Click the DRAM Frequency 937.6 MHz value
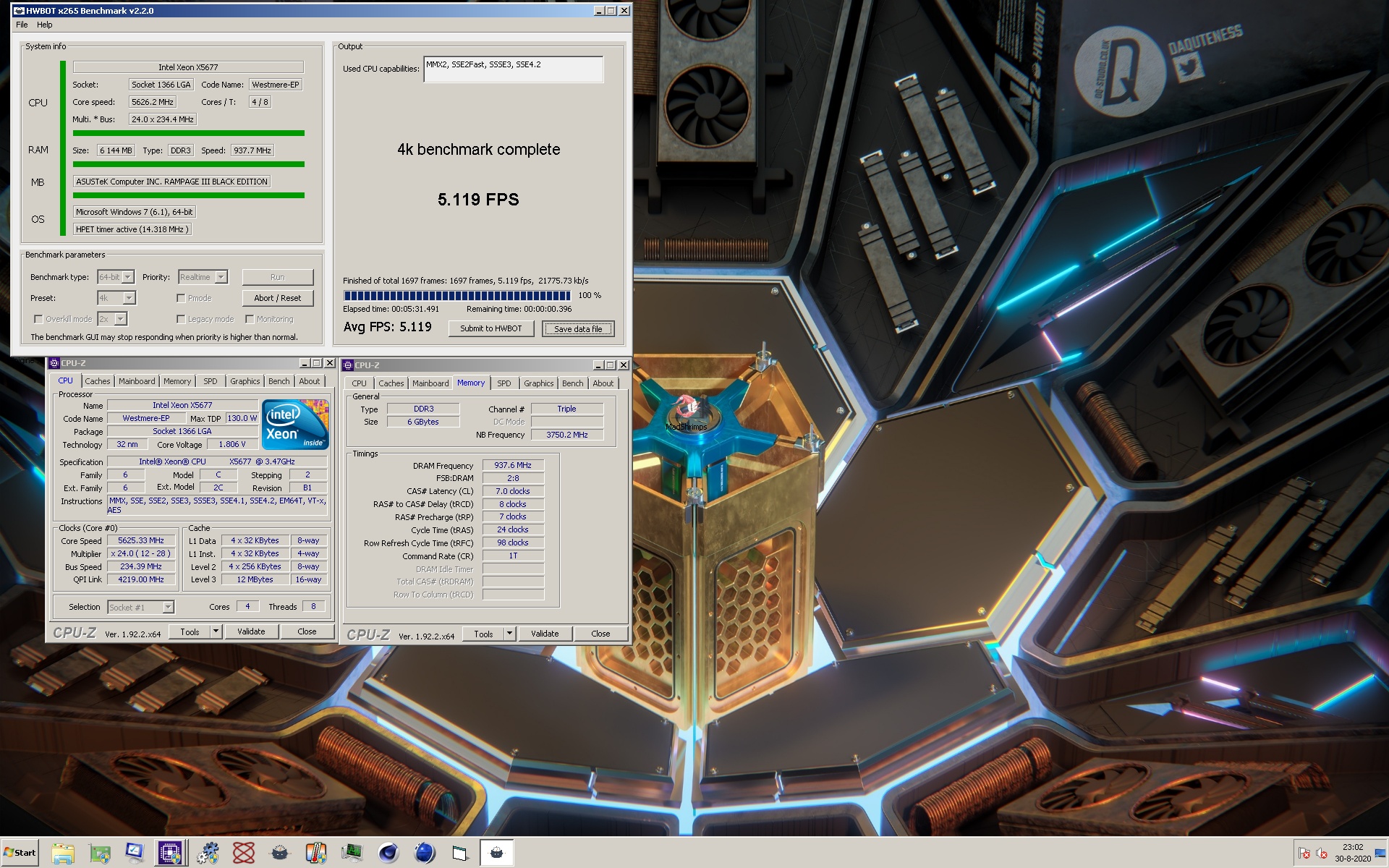 point(513,465)
